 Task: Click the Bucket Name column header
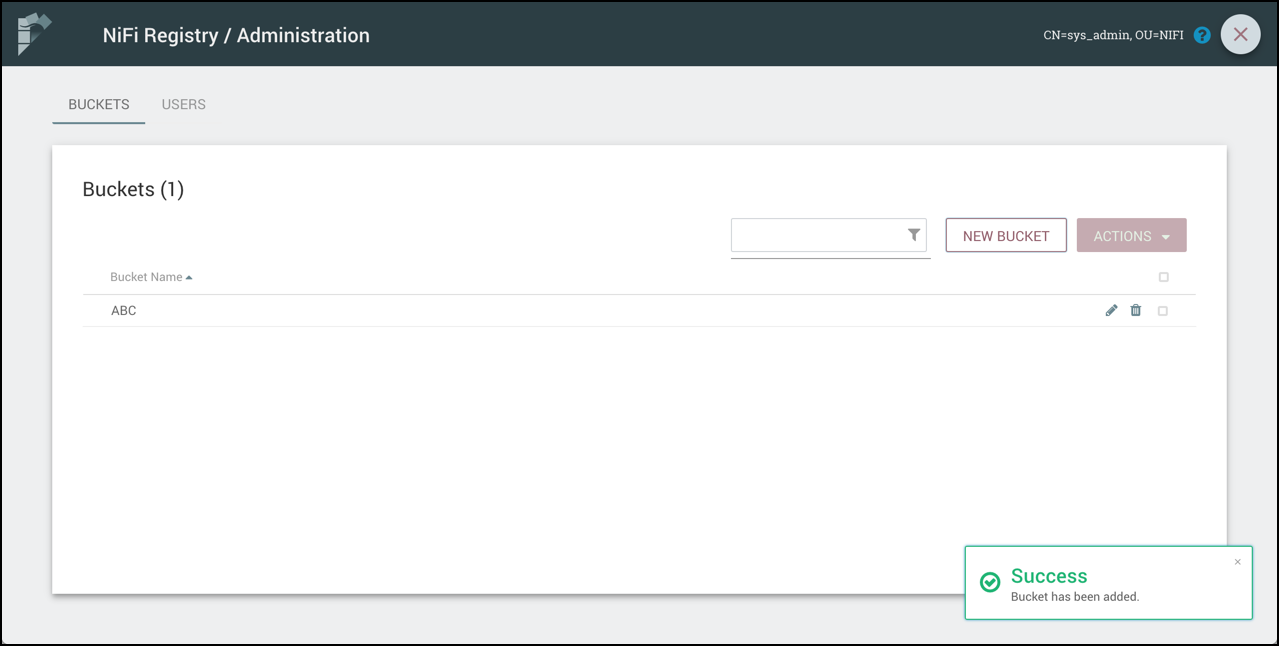(145, 276)
